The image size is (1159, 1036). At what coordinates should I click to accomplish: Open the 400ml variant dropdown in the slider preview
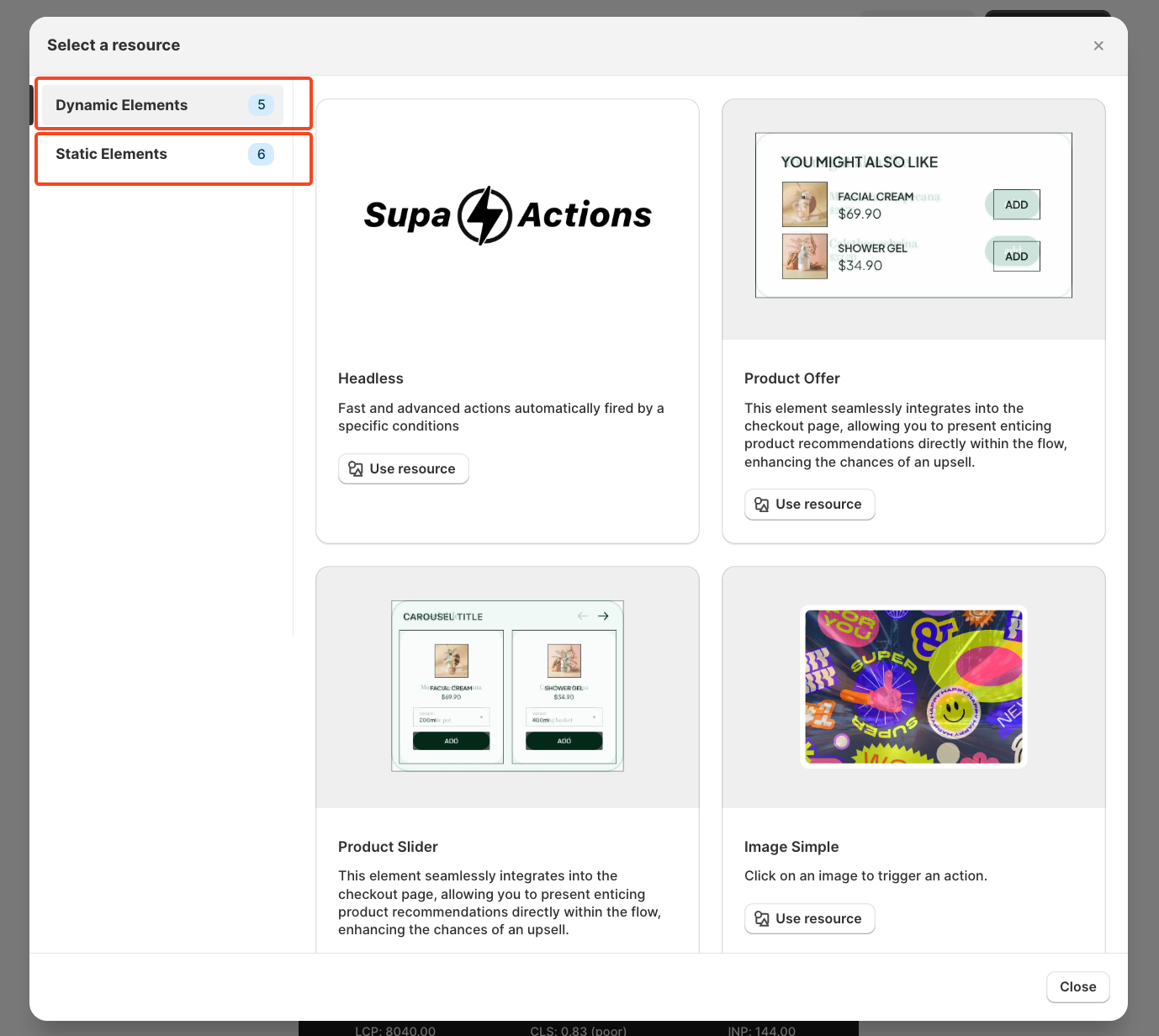[x=564, y=717]
